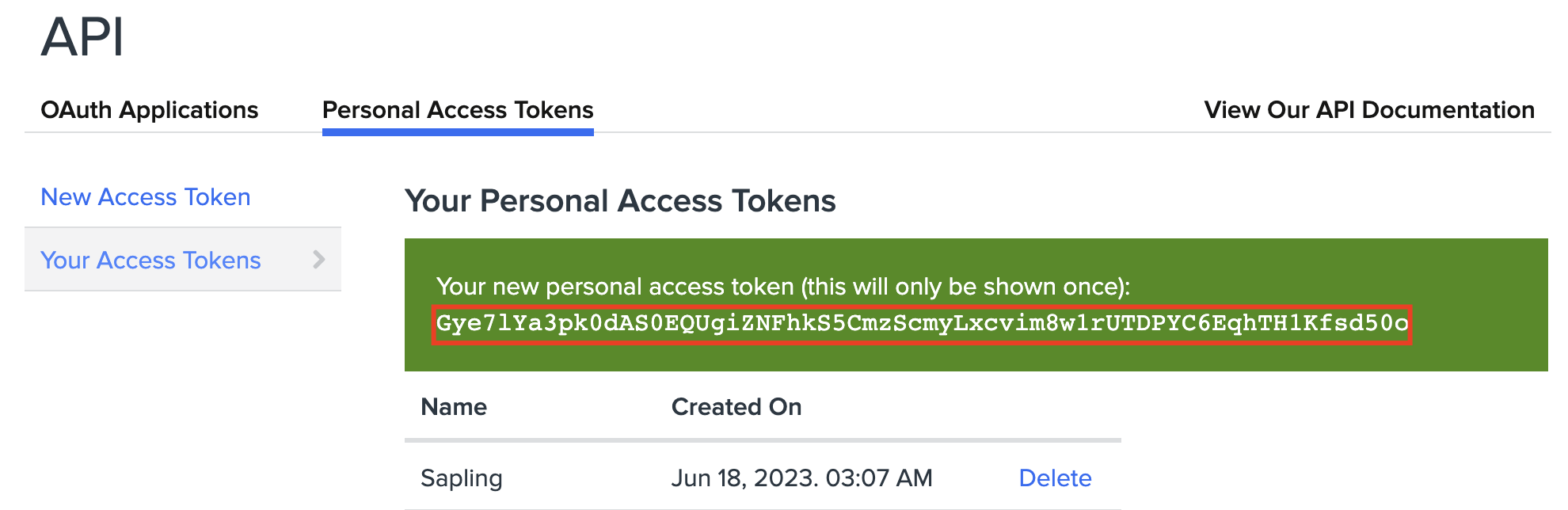The image size is (1568, 510).
Task: Click the Your Personal Access Tokens heading
Action: pyautogui.click(x=620, y=201)
